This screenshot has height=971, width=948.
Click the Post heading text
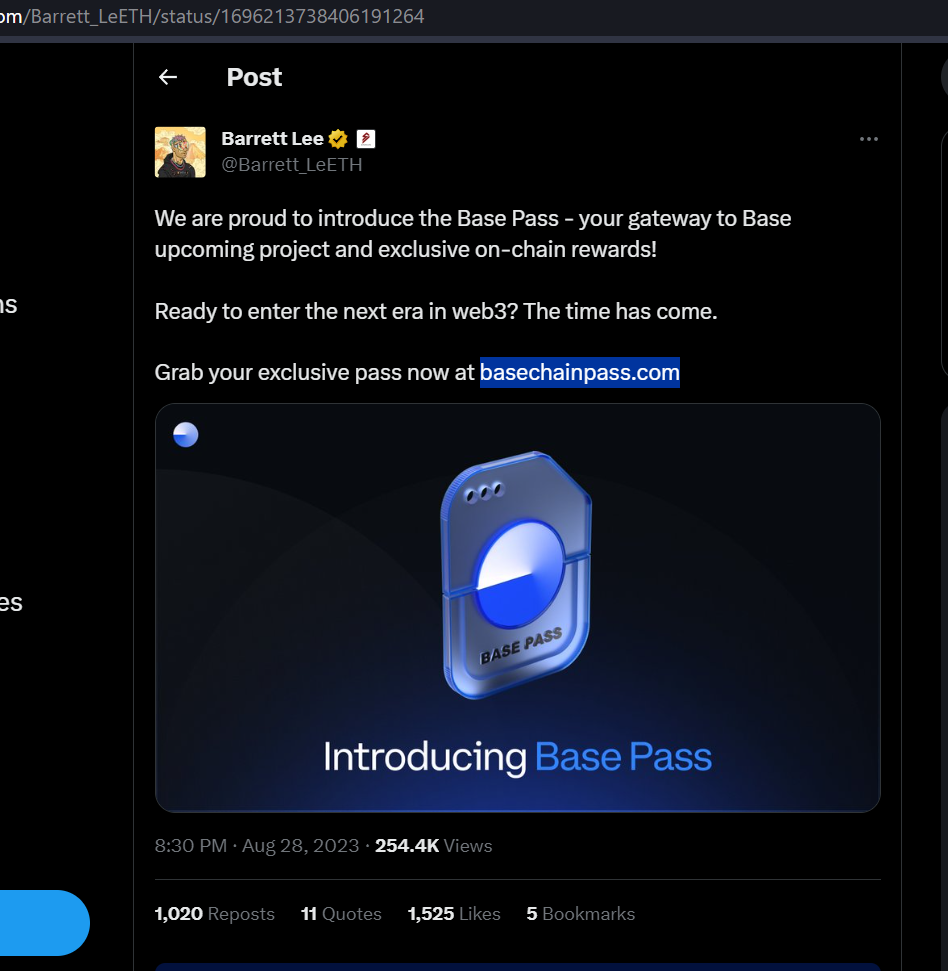254,77
